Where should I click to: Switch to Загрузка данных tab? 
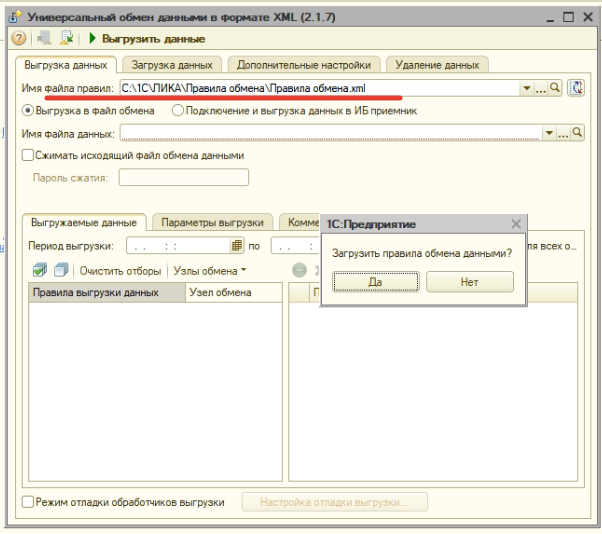pyautogui.click(x=172, y=65)
